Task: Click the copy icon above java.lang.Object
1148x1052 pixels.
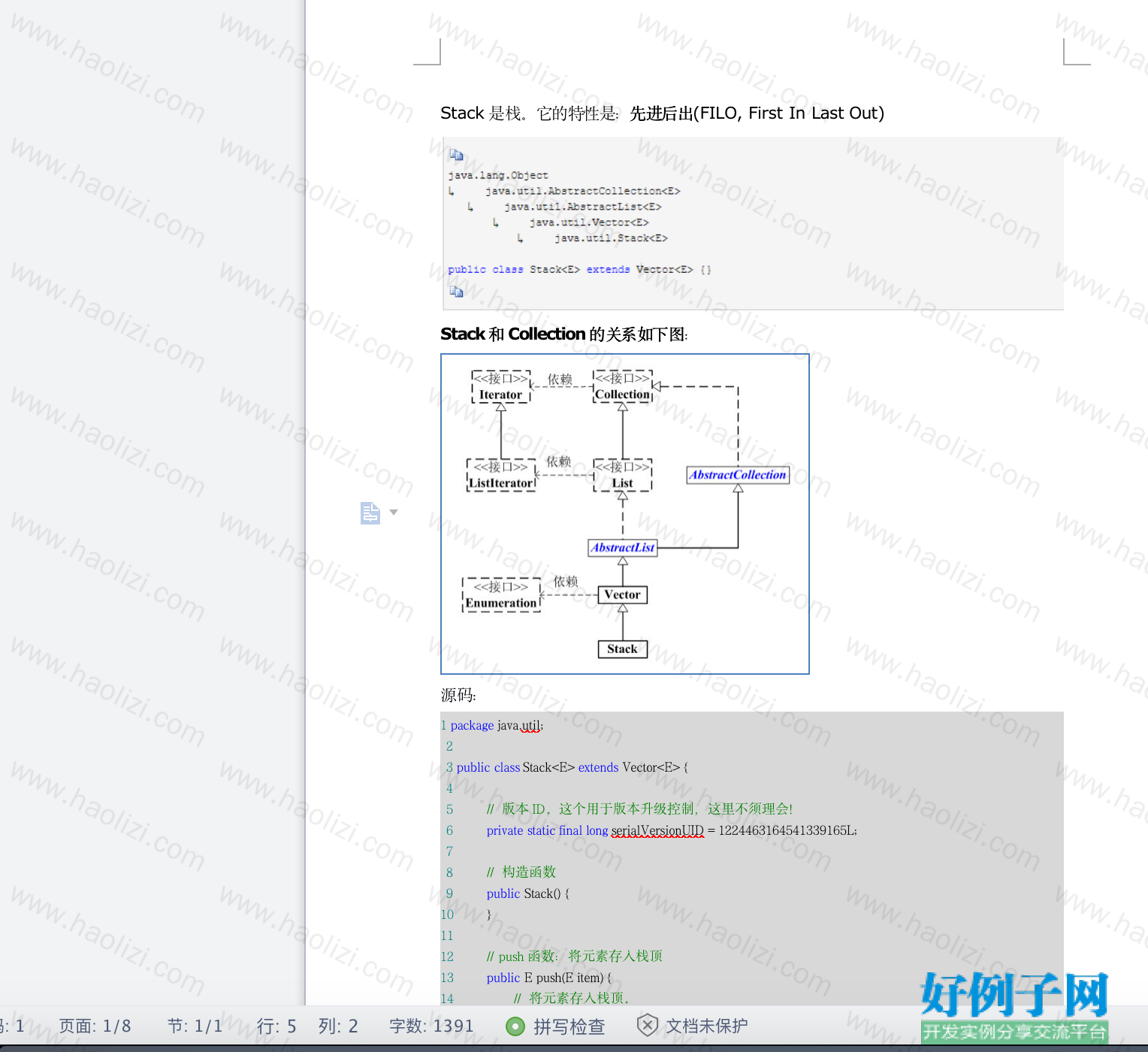Action: (x=456, y=155)
